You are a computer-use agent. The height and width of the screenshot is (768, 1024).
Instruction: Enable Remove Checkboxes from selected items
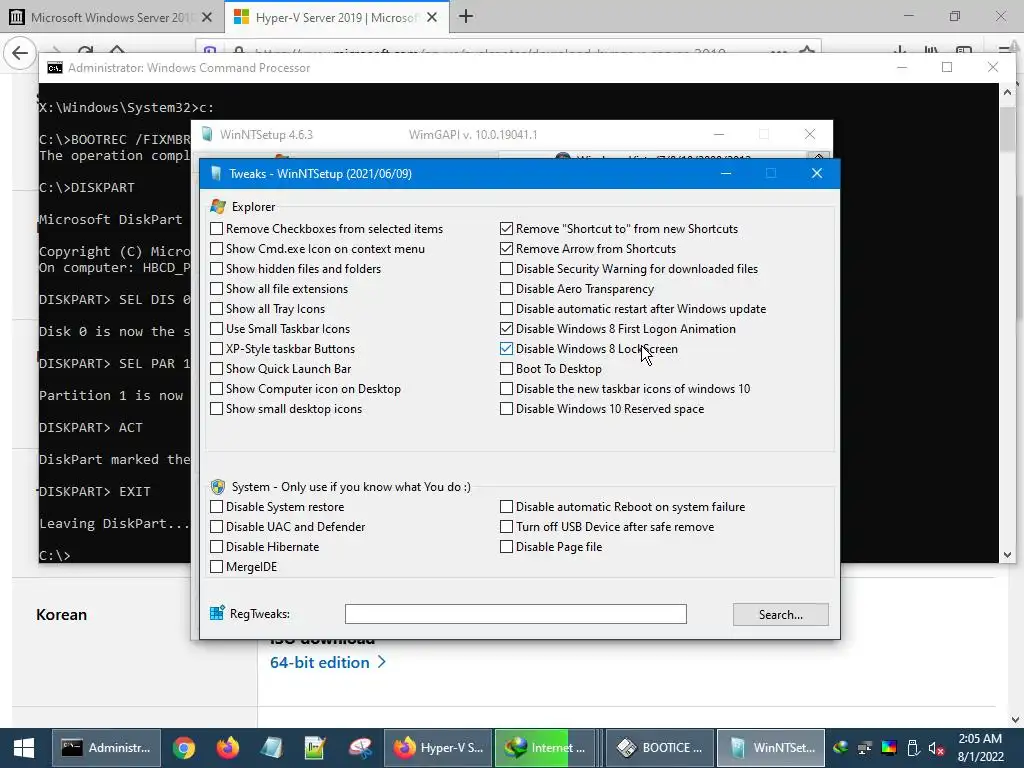(x=216, y=229)
